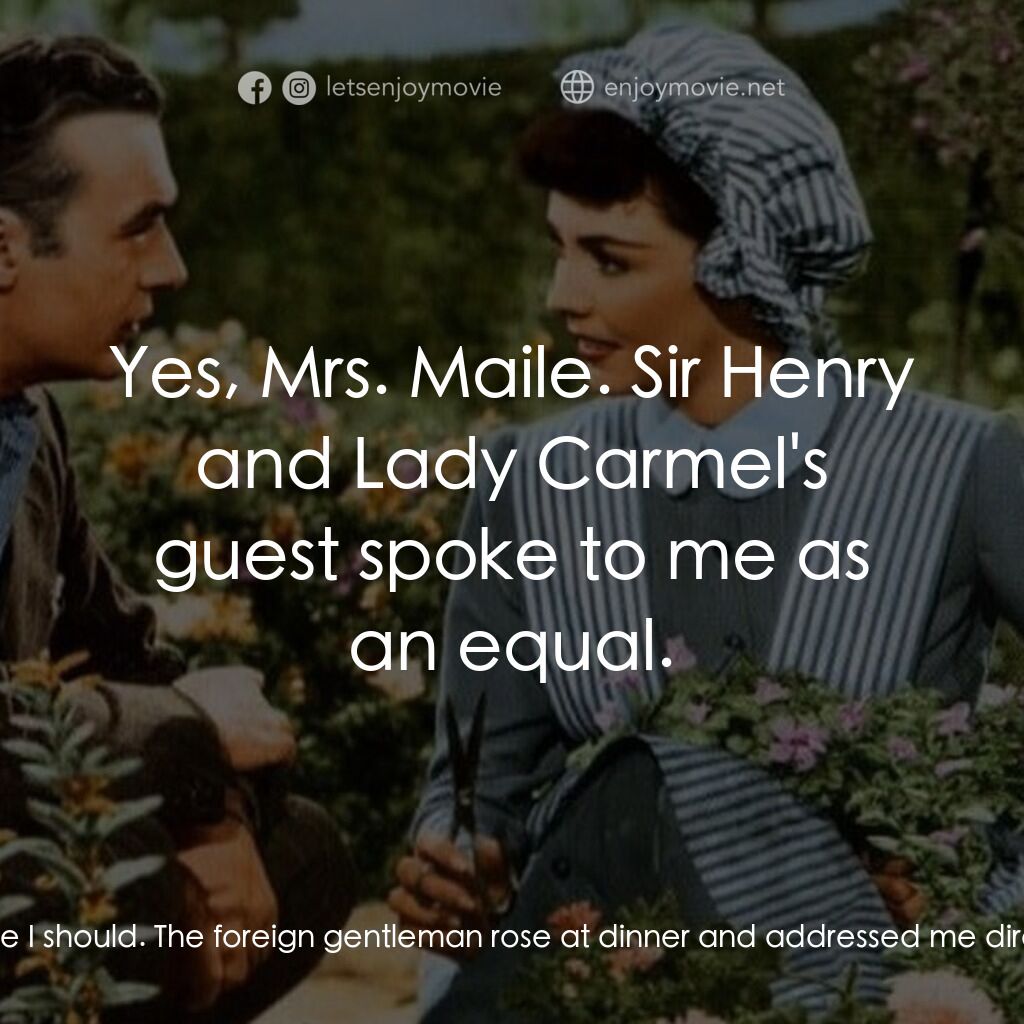The height and width of the screenshot is (1024, 1024).
Task: Visit the enjoymovie.net link
Action: click(x=694, y=88)
